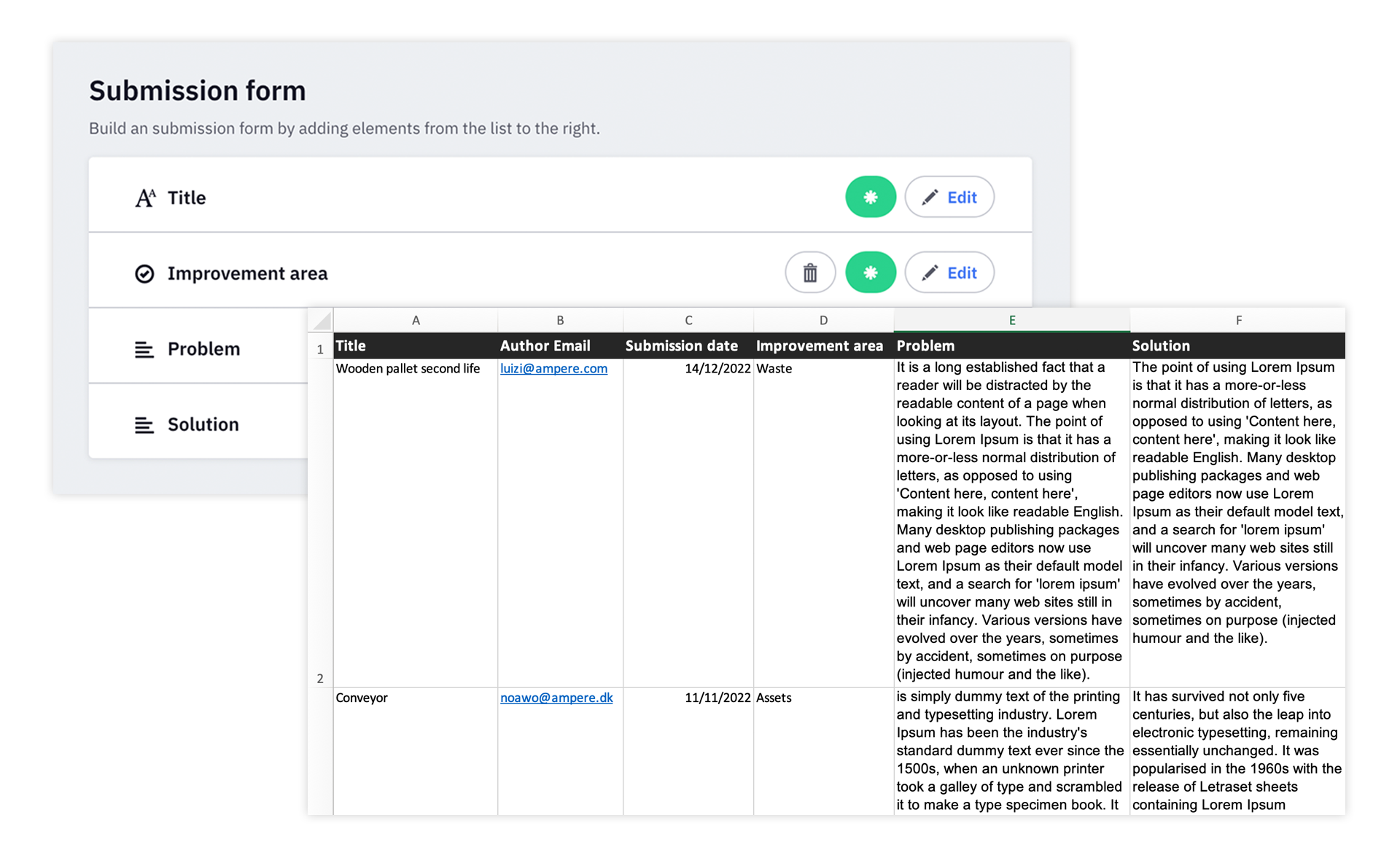Viewport: 1400px width, 858px height.
Task: Select Solution cell starting 'It has survived'
Action: click(1238, 752)
